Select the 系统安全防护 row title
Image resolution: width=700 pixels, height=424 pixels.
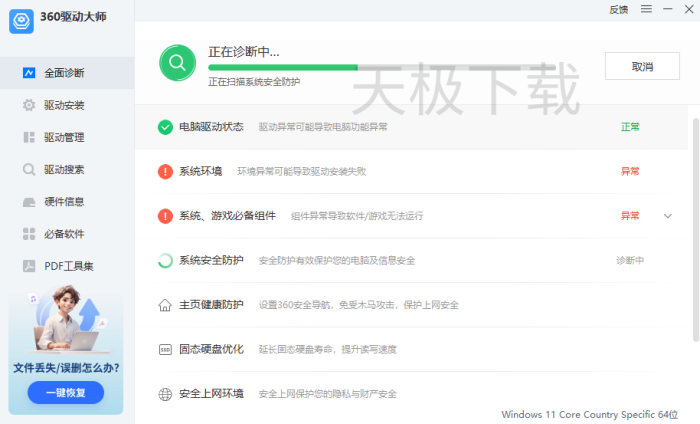(x=211, y=261)
